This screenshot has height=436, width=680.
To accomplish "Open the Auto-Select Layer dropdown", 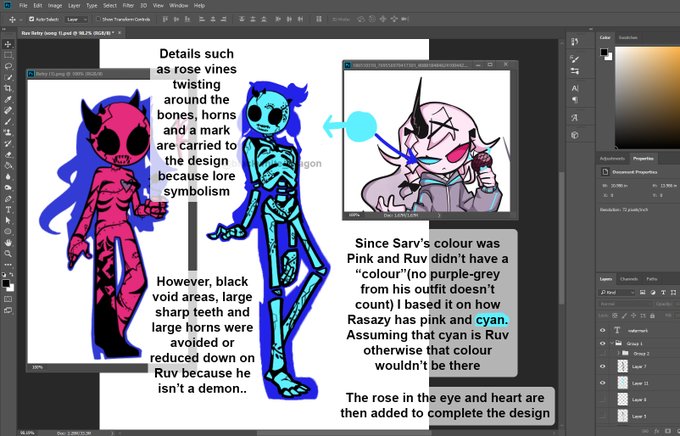I will click(77, 20).
